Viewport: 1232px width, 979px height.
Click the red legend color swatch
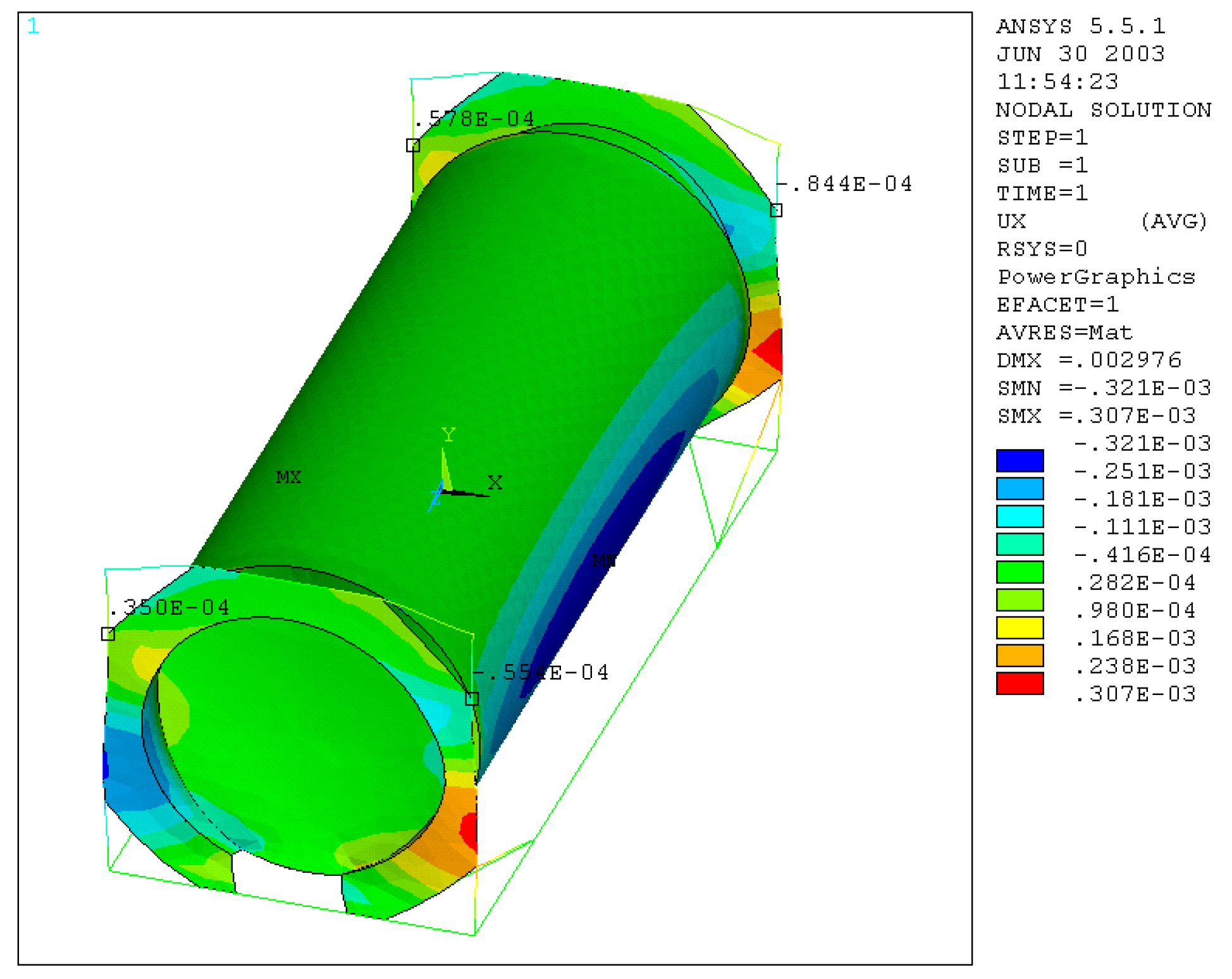pos(1019,684)
